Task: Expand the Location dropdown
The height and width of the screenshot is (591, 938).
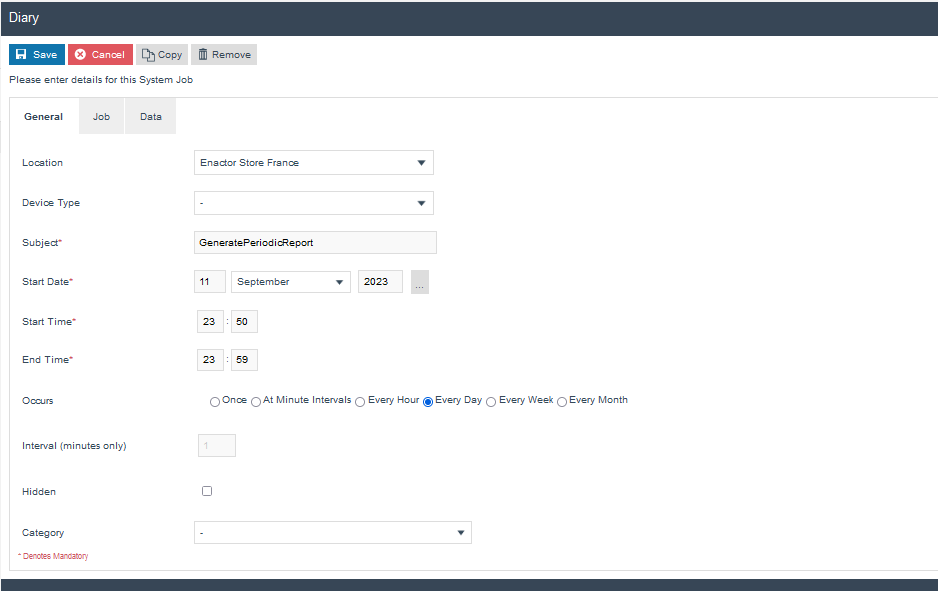Action: (313, 163)
